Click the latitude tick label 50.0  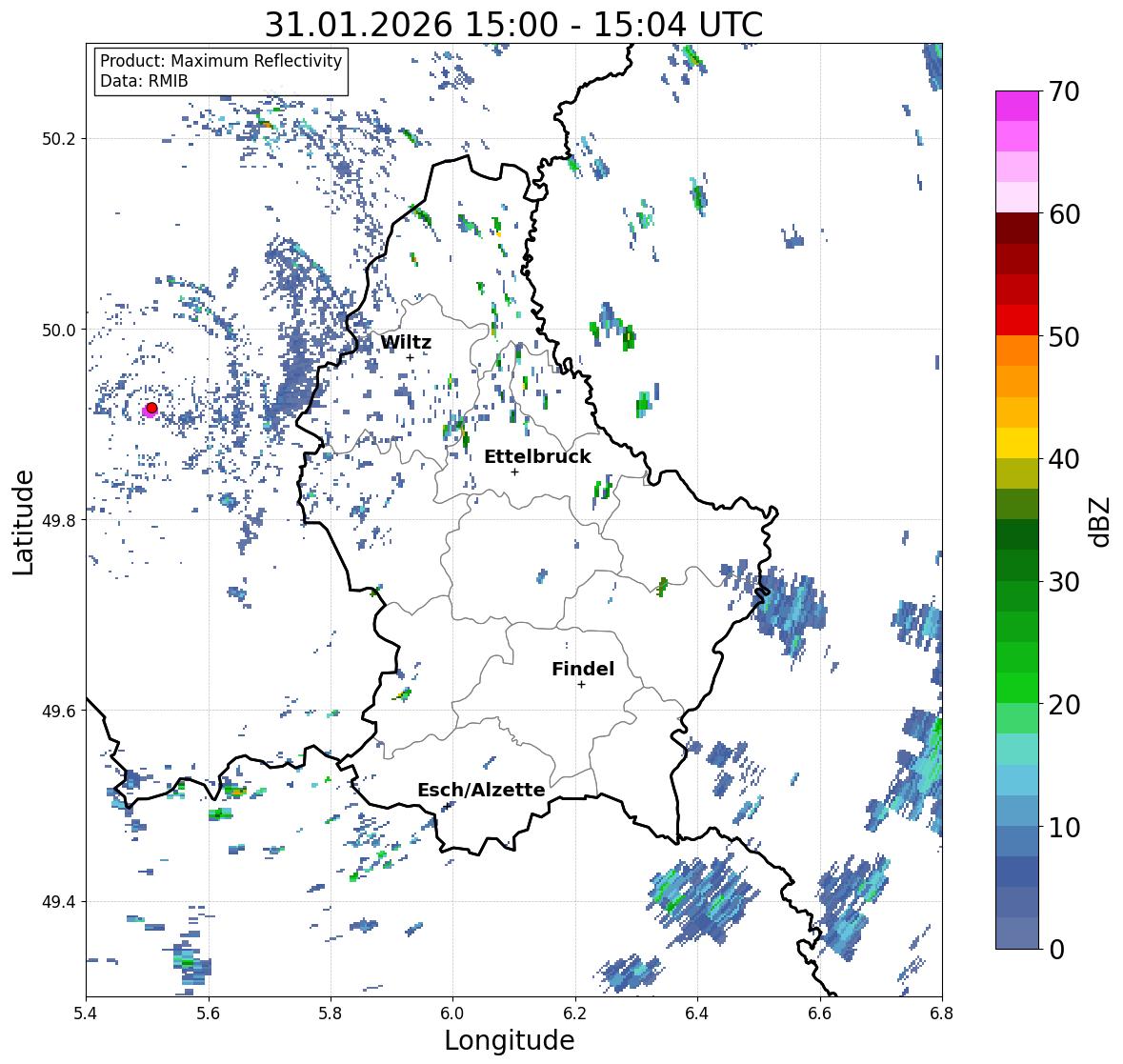59,331
